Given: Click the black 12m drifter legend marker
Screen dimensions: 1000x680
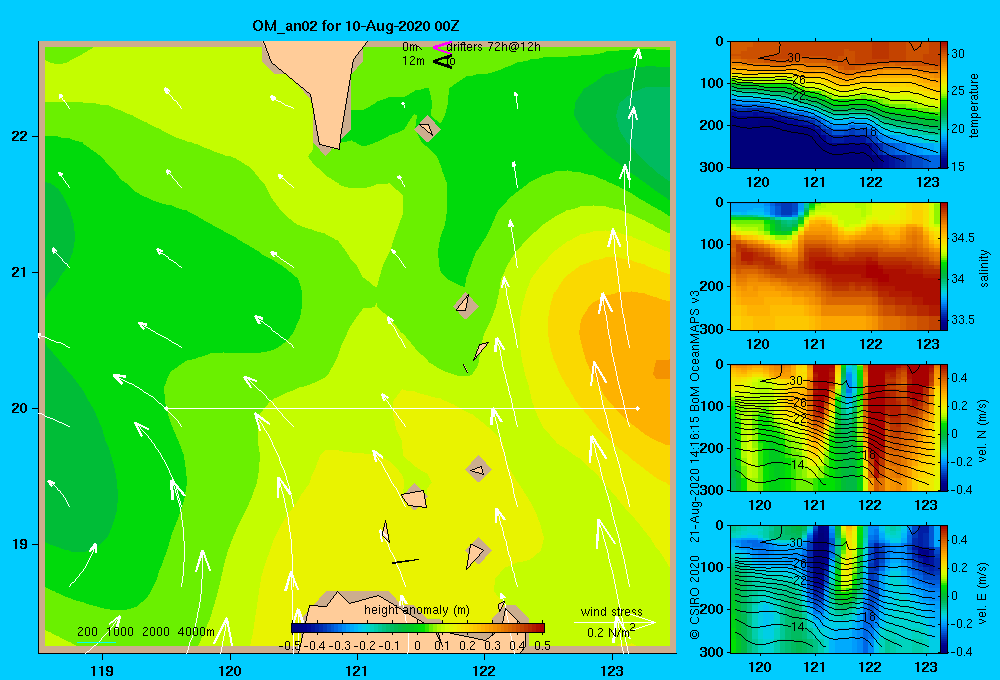Looking at the screenshot, I should pos(442,61).
